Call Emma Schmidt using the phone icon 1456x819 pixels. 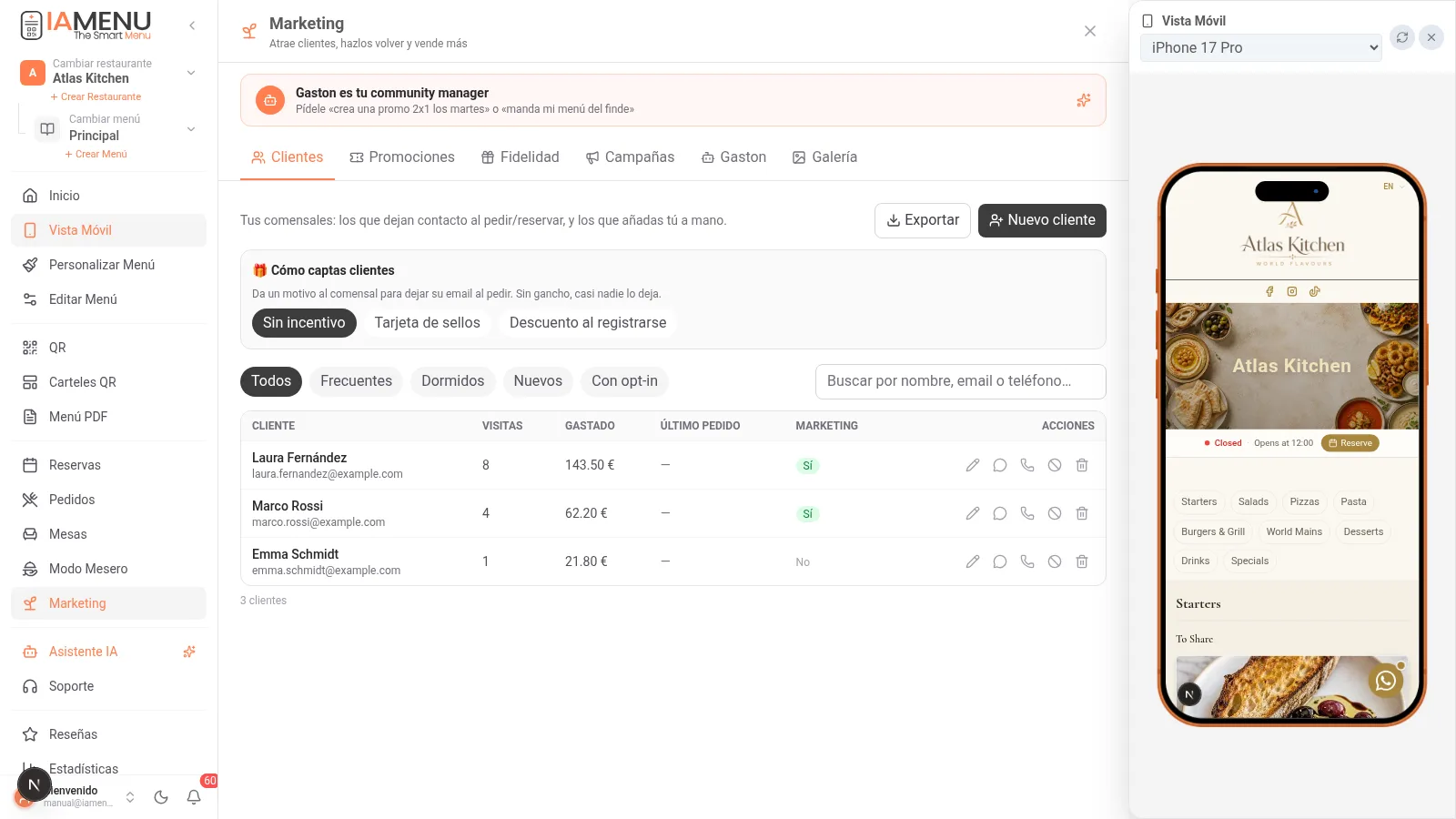(x=1027, y=561)
